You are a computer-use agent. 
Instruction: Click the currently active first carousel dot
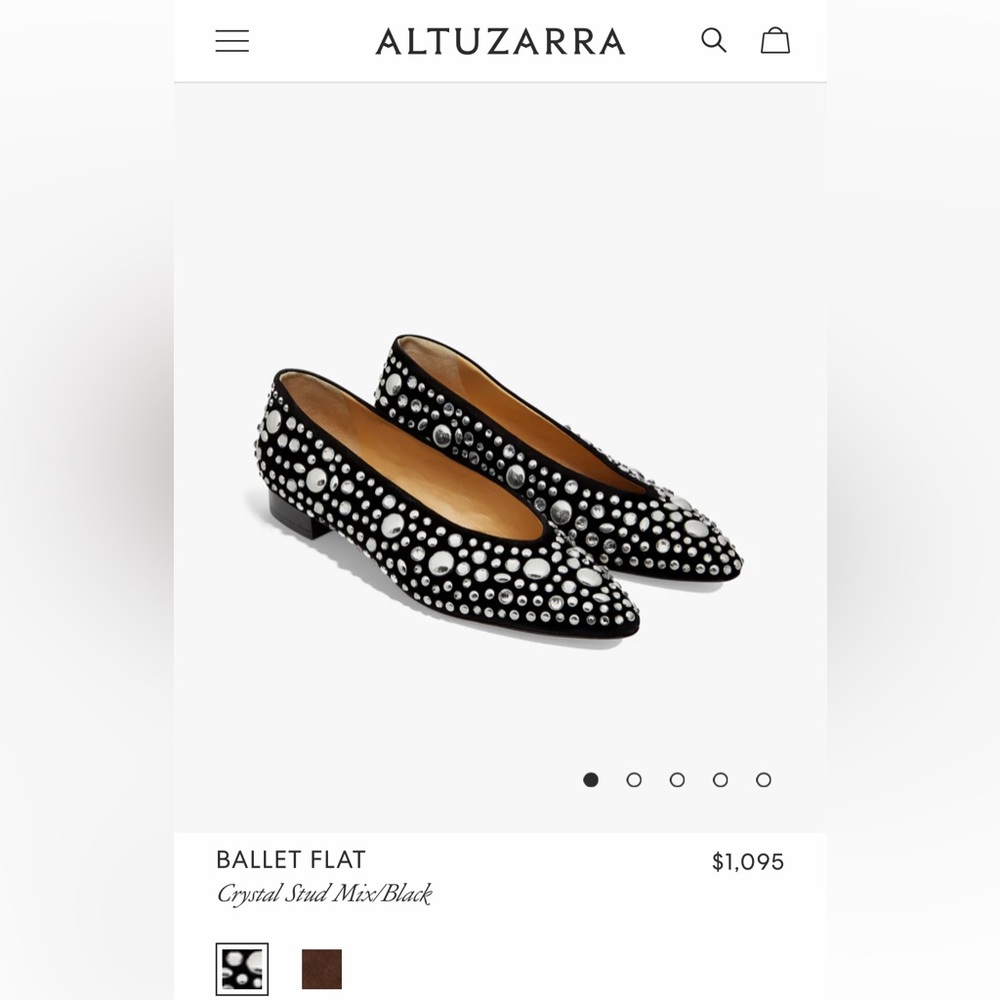(590, 779)
